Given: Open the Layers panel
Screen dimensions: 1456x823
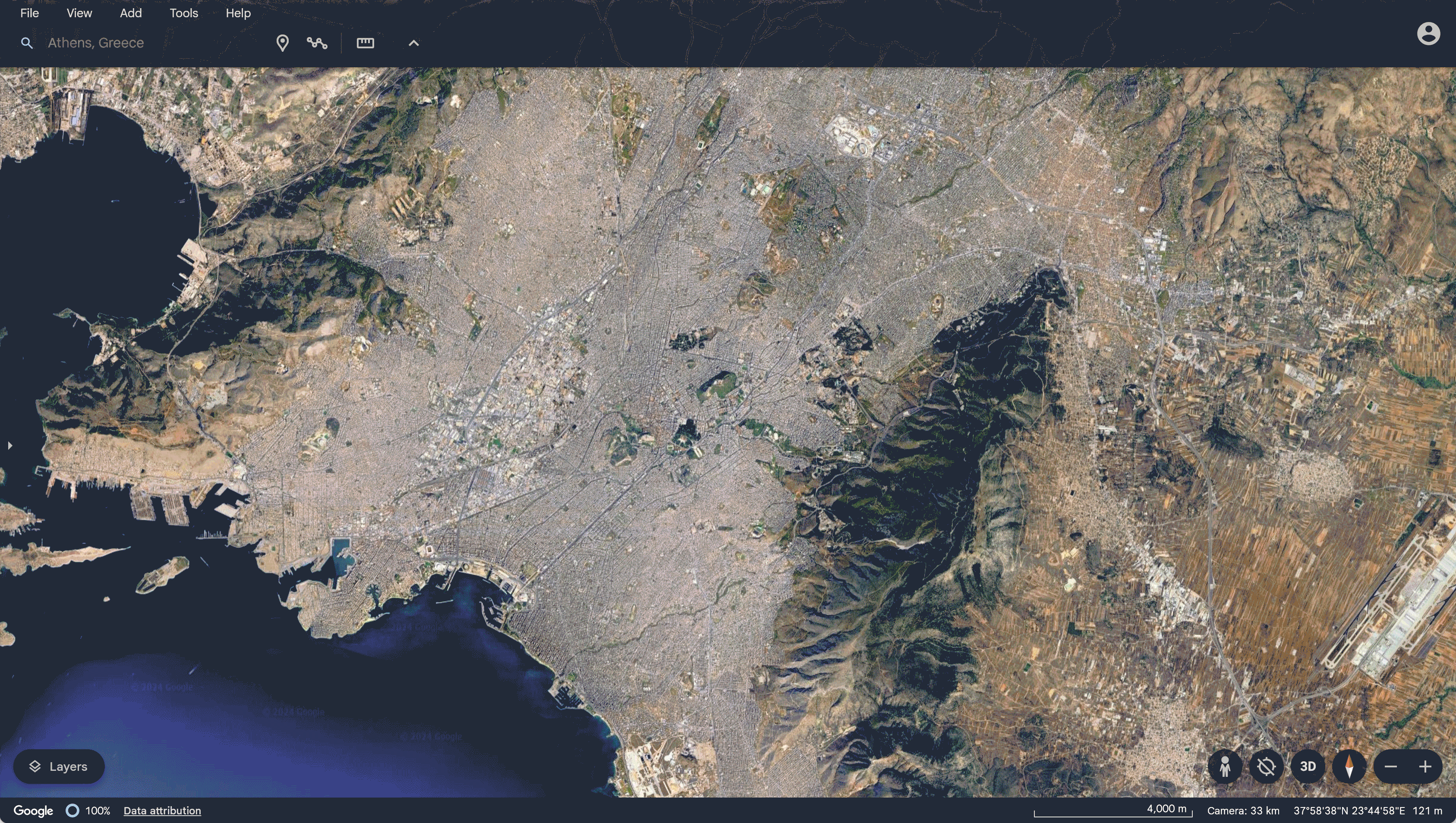Looking at the screenshot, I should [x=59, y=766].
